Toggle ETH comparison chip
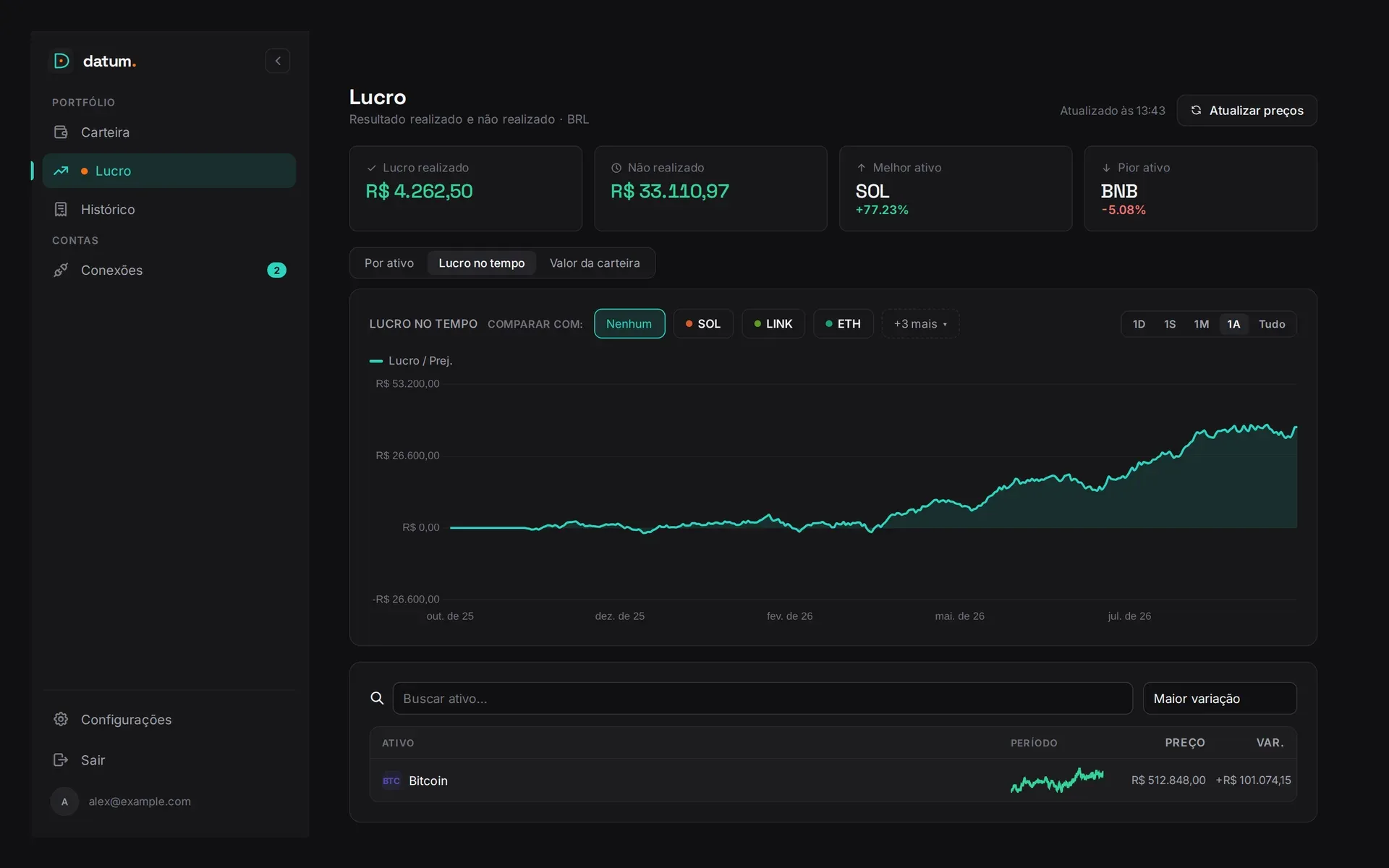The height and width of the screenshot is (868, 1389). pyautogui.click(x=844, y=323)
